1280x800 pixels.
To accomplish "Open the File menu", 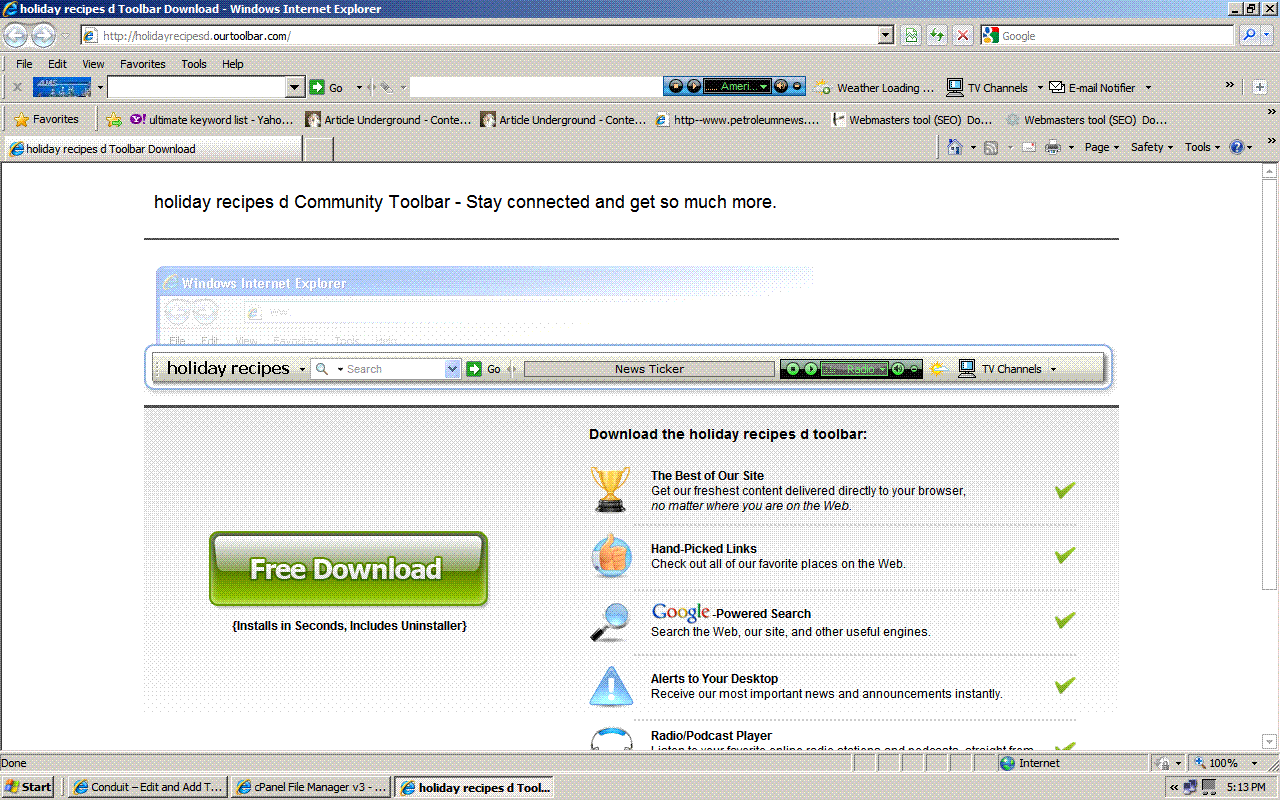I will click(24, 63).
